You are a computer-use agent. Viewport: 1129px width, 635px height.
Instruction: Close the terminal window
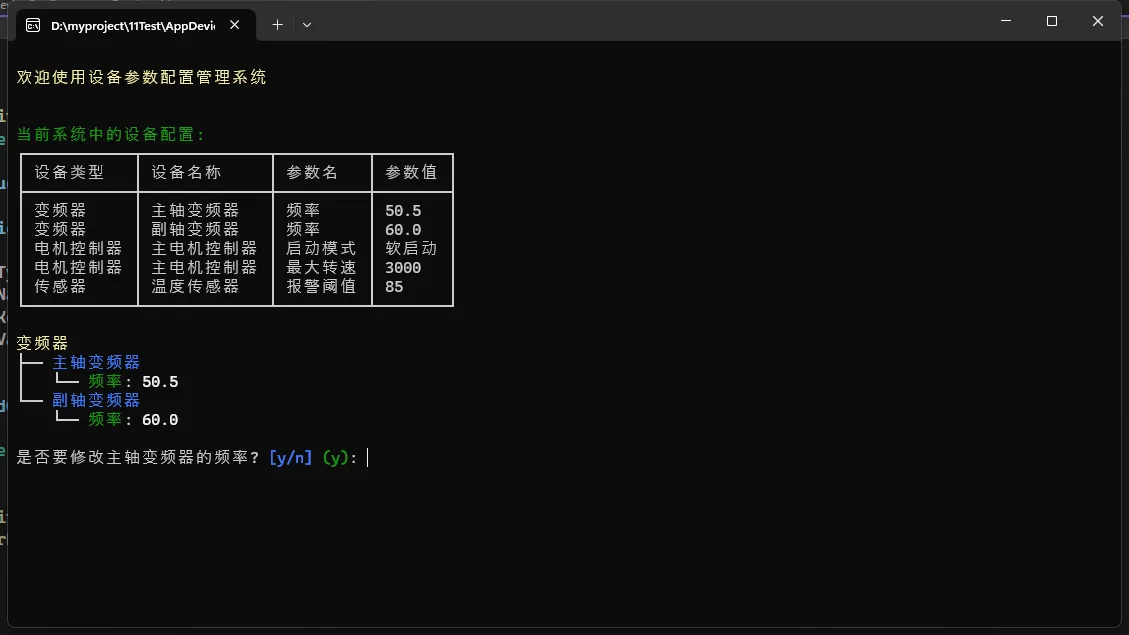[1098, 21]
